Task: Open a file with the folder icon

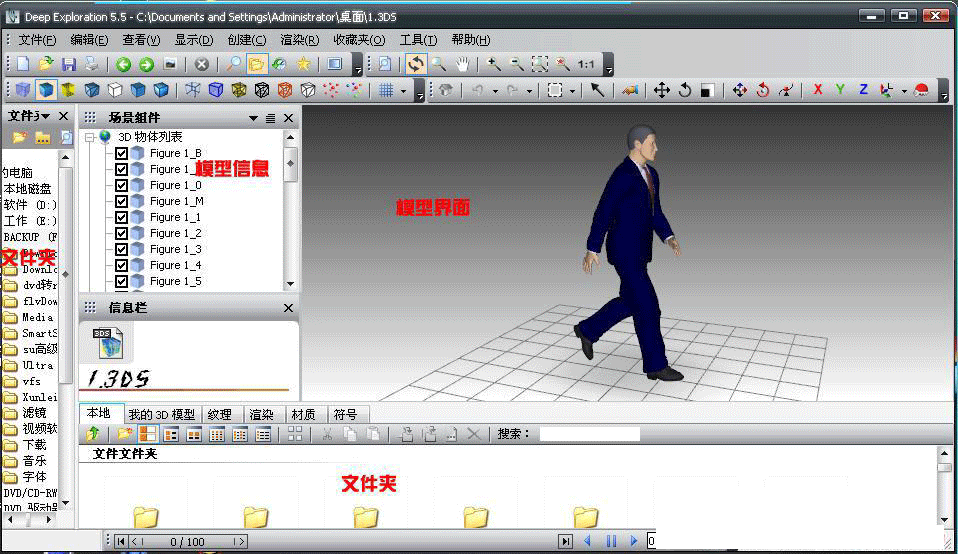Action: 46,64
